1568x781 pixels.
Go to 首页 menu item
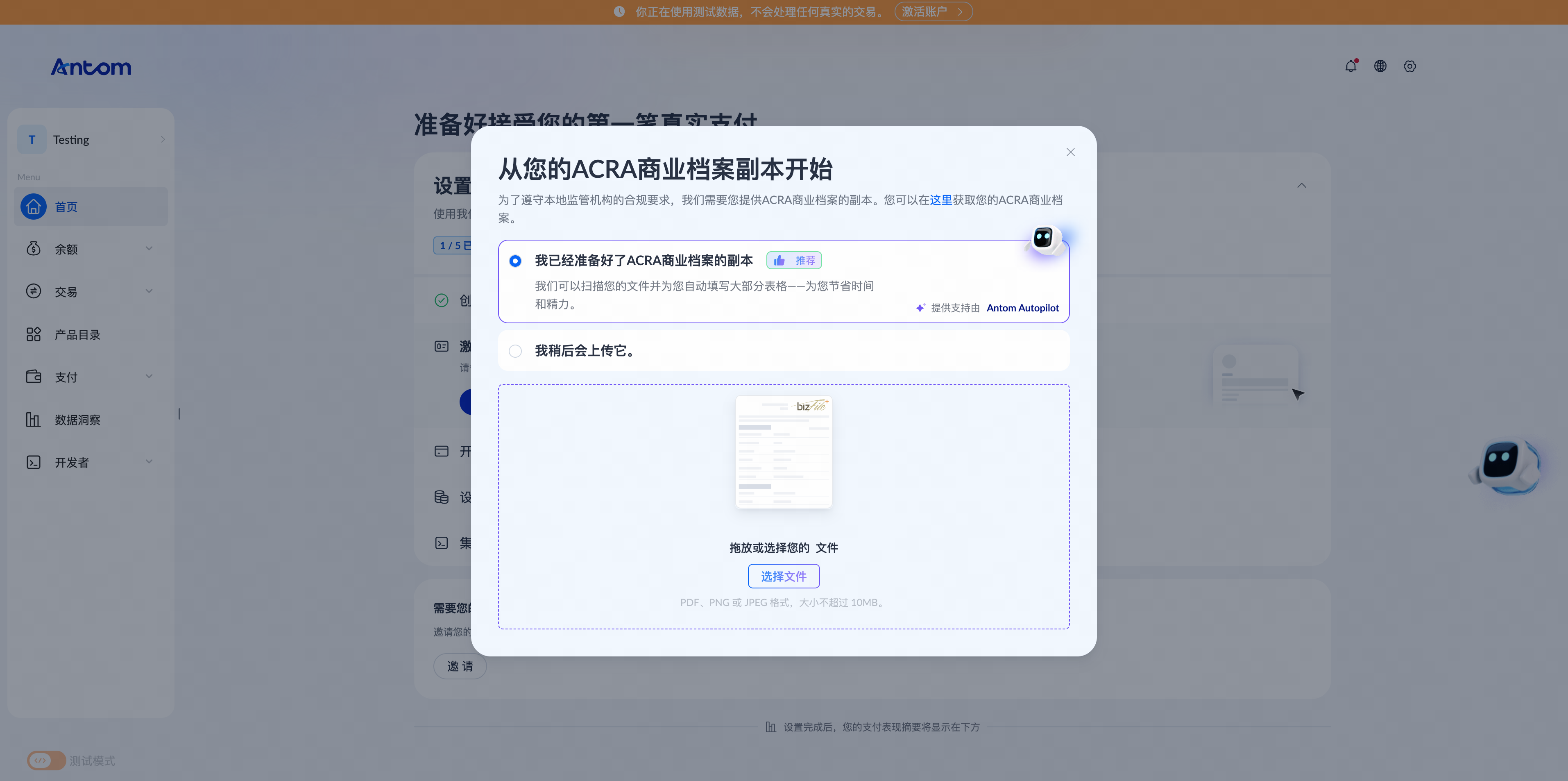[91, 207]
